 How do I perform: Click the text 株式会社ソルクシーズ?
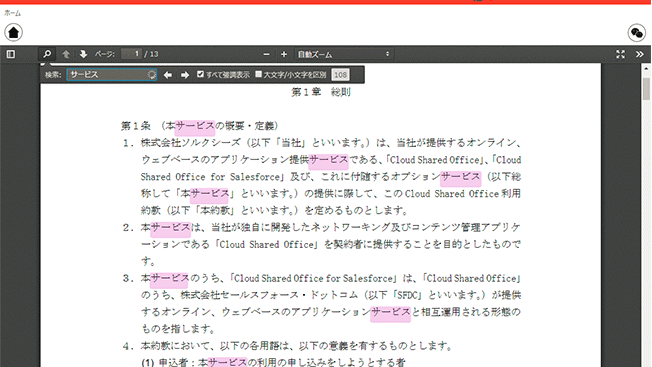(x=190, y=143)
